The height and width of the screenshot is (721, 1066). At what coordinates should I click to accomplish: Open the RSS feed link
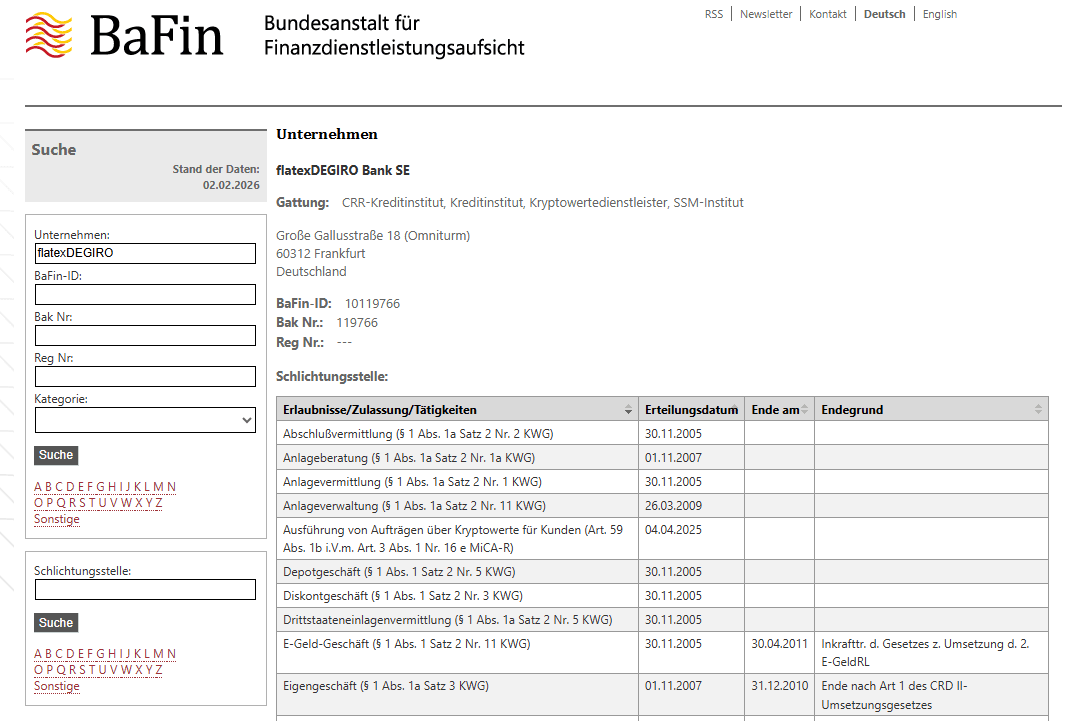pyautogui.click(x=713, y=14)
